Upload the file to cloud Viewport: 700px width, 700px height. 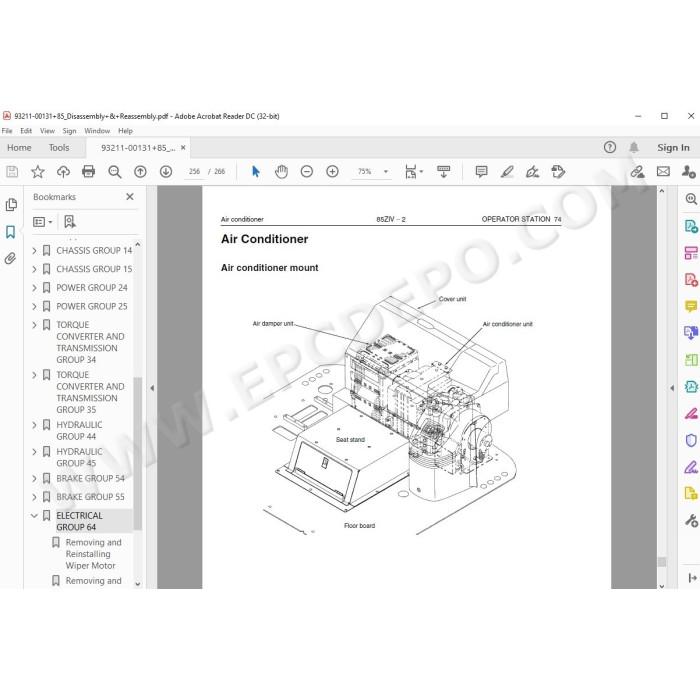pyautogui.click(x=63, y=171)
